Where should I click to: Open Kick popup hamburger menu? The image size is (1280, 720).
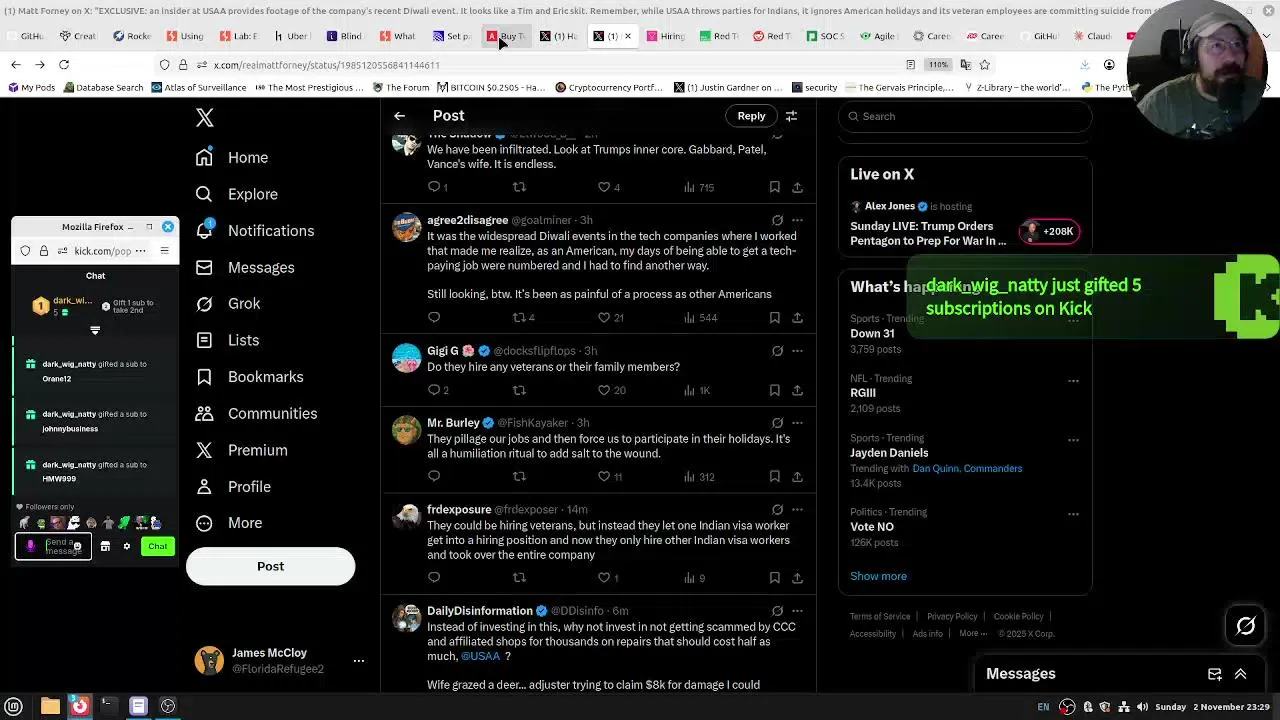(x=165, y=251)
